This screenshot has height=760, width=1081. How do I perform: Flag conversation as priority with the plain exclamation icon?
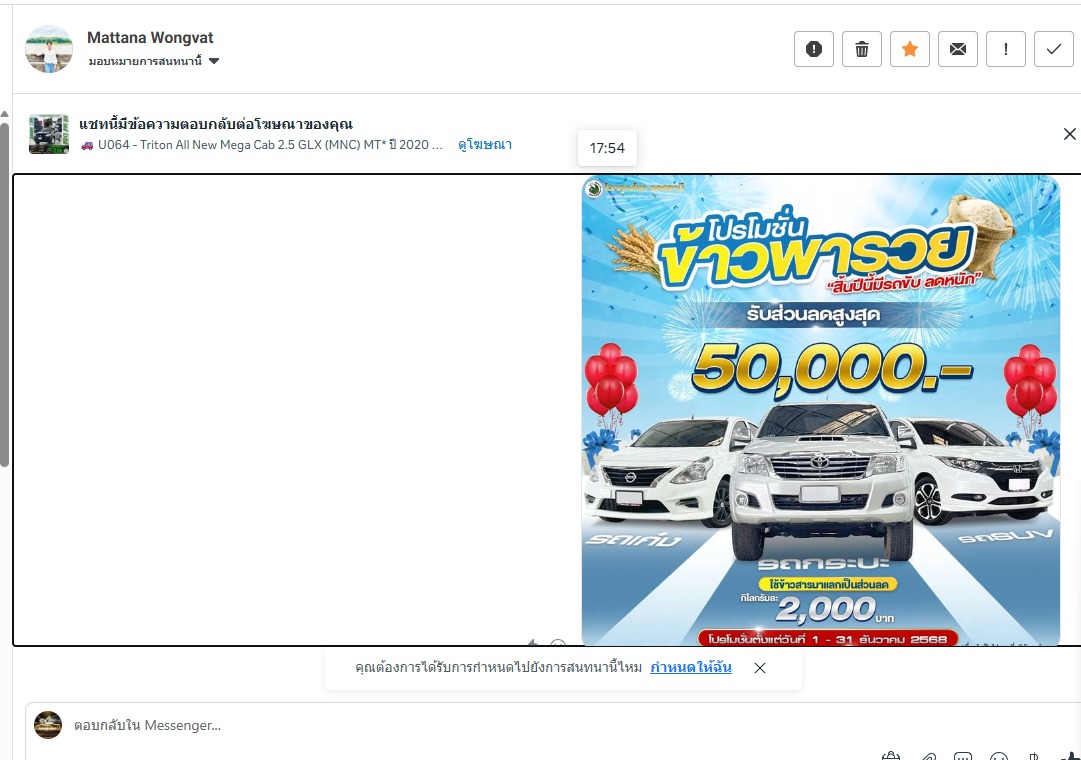1006,49
